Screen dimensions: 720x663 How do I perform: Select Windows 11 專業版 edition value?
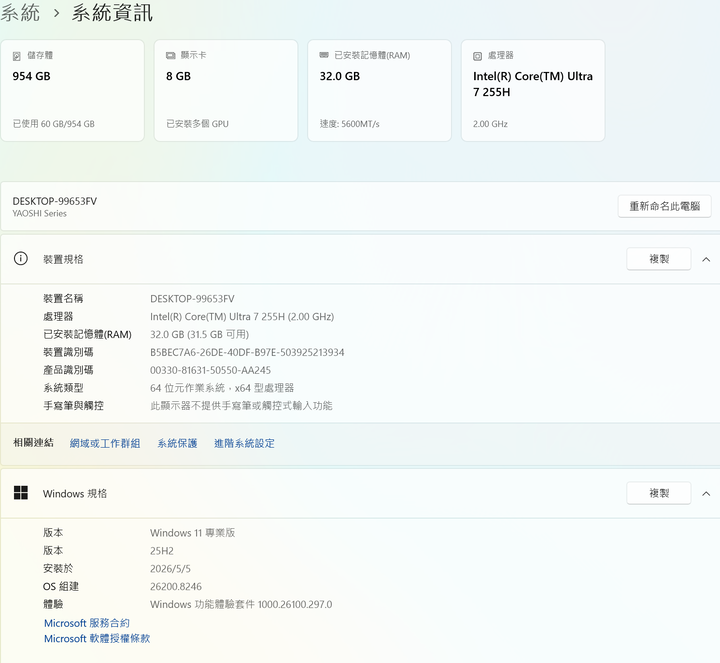pos(192,533)
